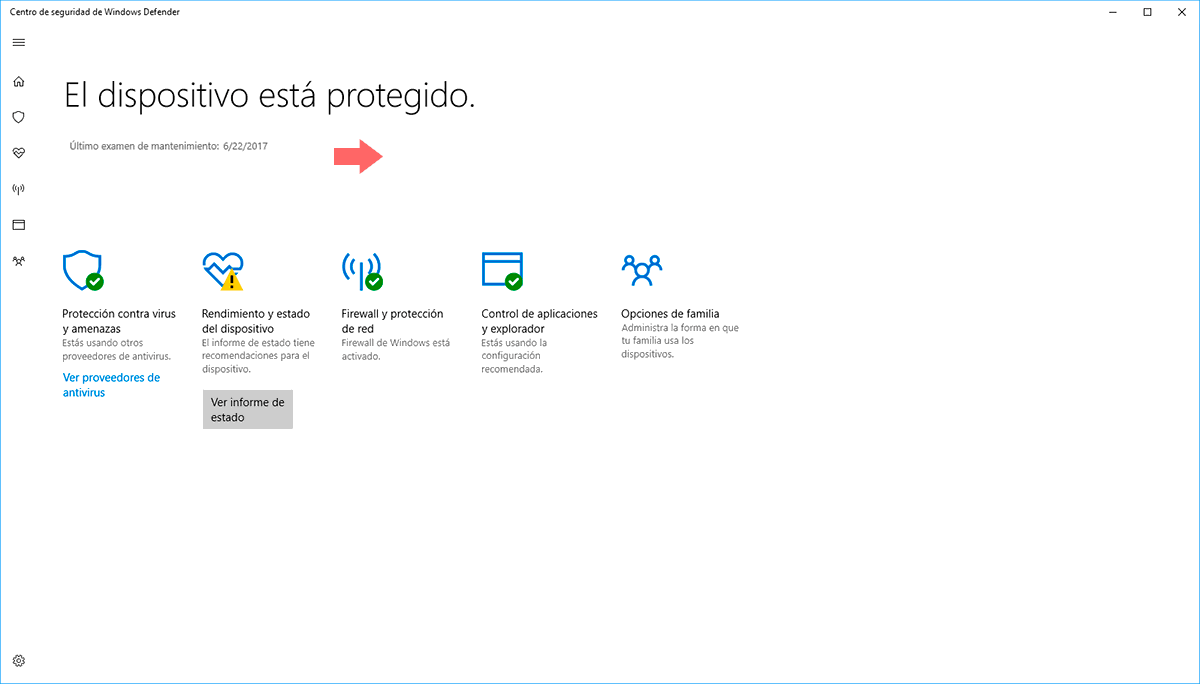Click large app window icon with check
Screen dimensions: 1200x684
coord(502,270)
